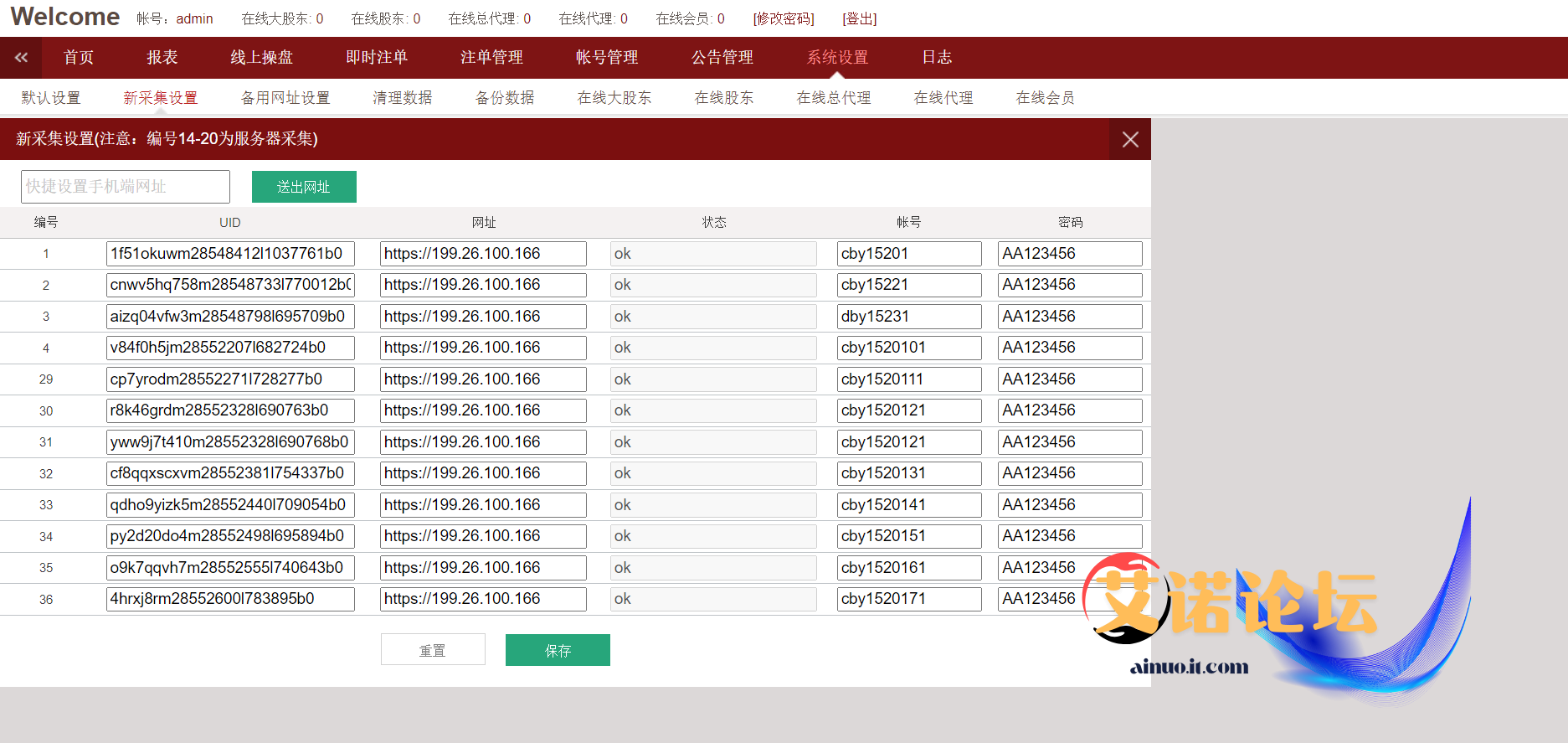
Task: Click the 网址 column header
Action: pyautogui.click(x=484, y=222)
